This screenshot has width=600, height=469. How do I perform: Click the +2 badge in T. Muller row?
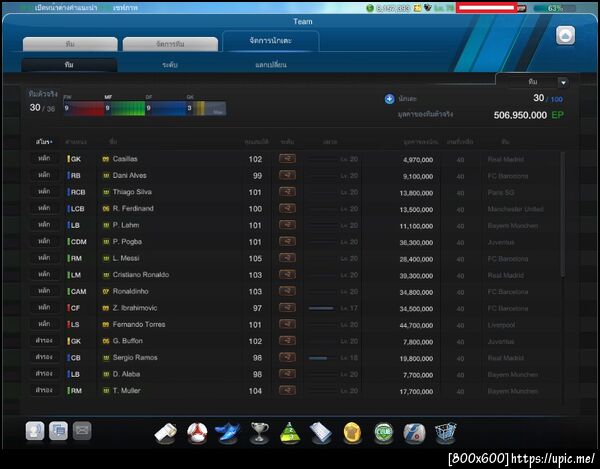click(287, 390)
